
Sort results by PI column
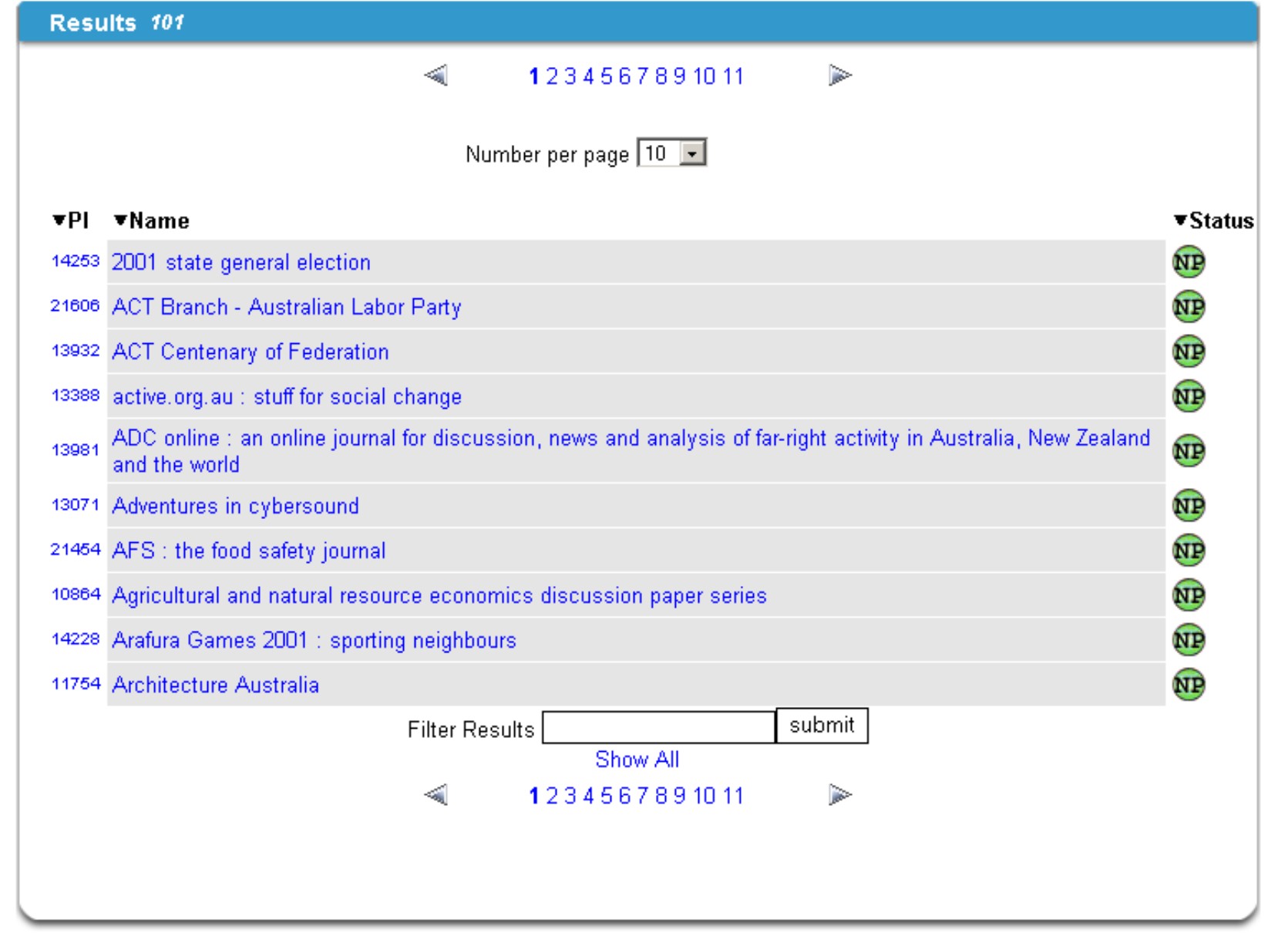click(71, 221)
